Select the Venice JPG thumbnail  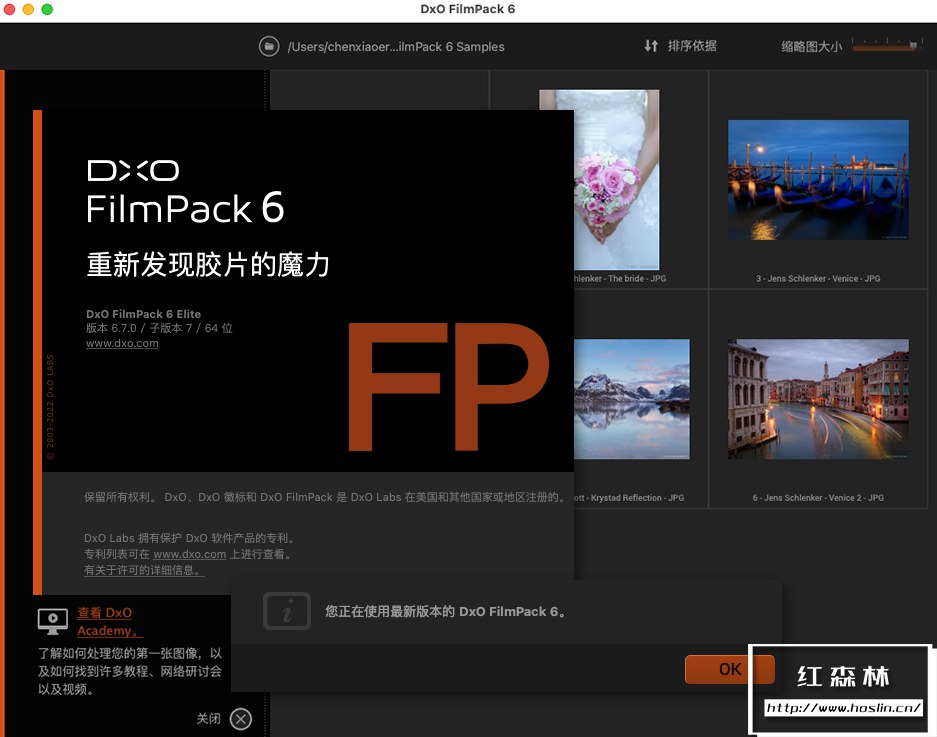818,179
